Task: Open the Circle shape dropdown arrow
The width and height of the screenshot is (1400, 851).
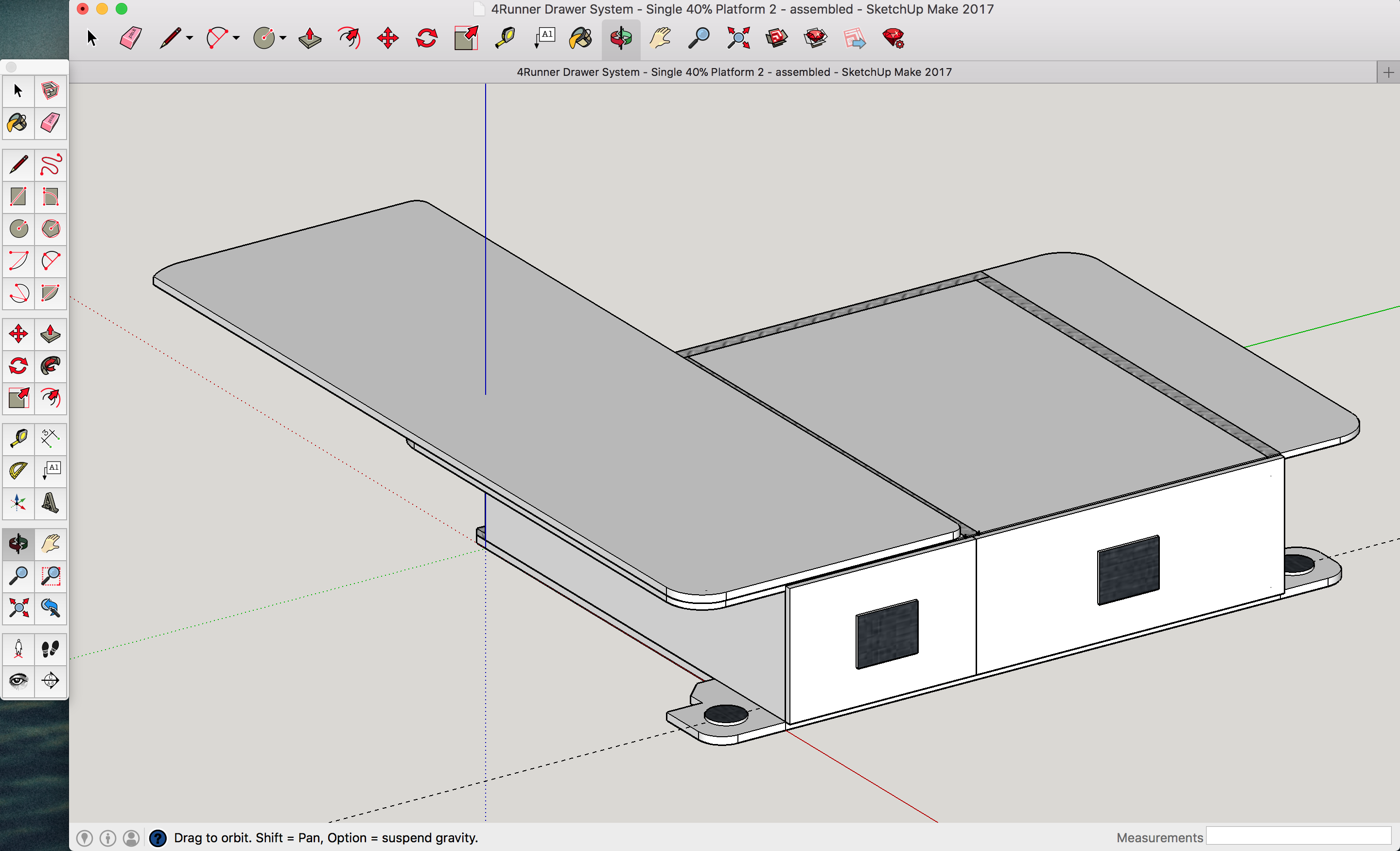Action: [283, 38]
